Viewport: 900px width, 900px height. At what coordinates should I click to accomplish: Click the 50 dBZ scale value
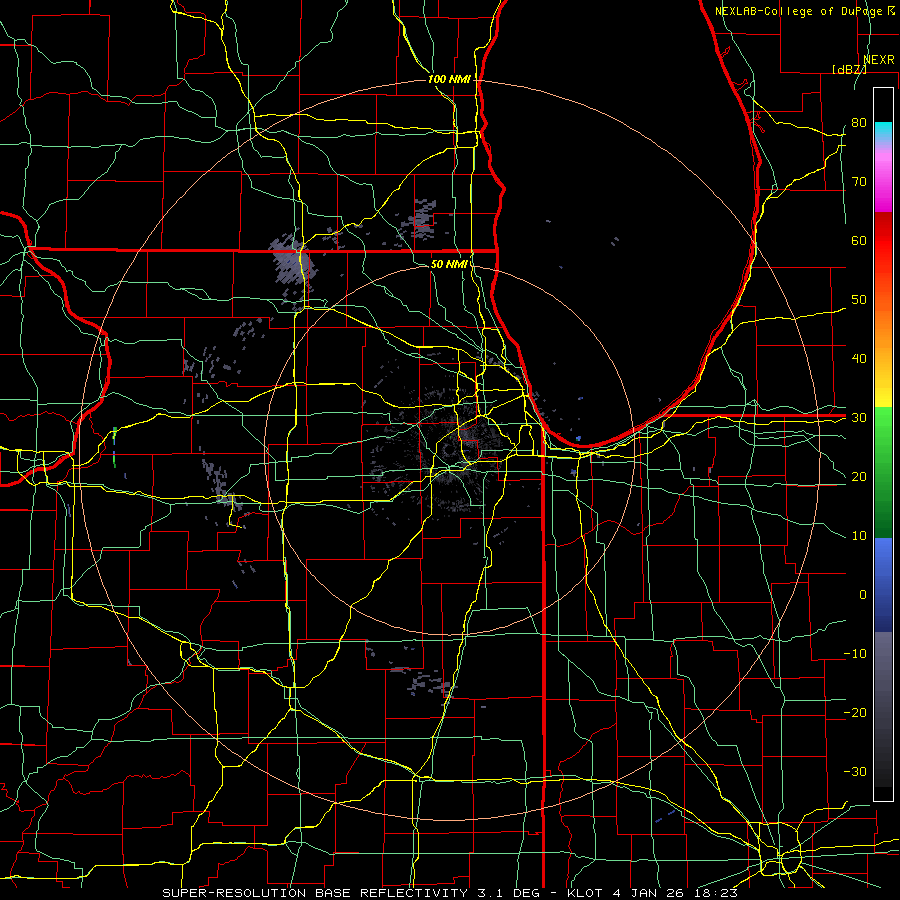pyautogui.click(x=859, y=300)
